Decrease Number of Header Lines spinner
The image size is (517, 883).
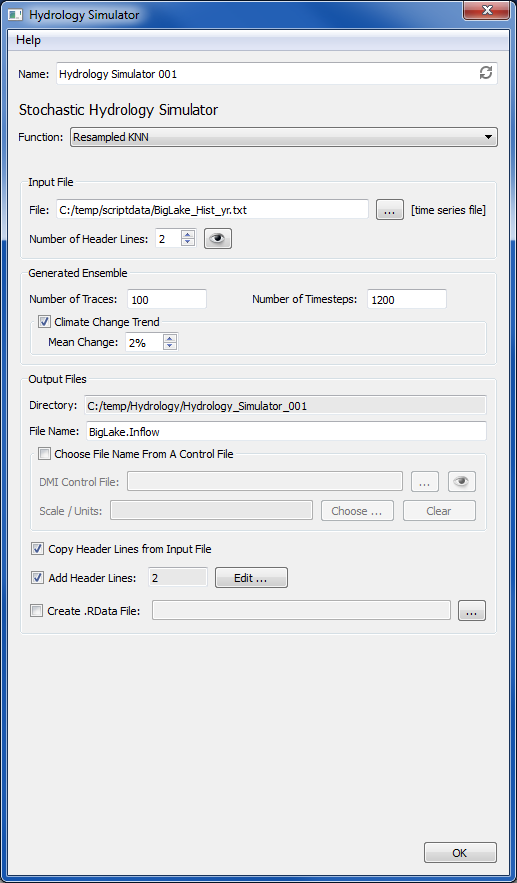[x=188, y=243]
